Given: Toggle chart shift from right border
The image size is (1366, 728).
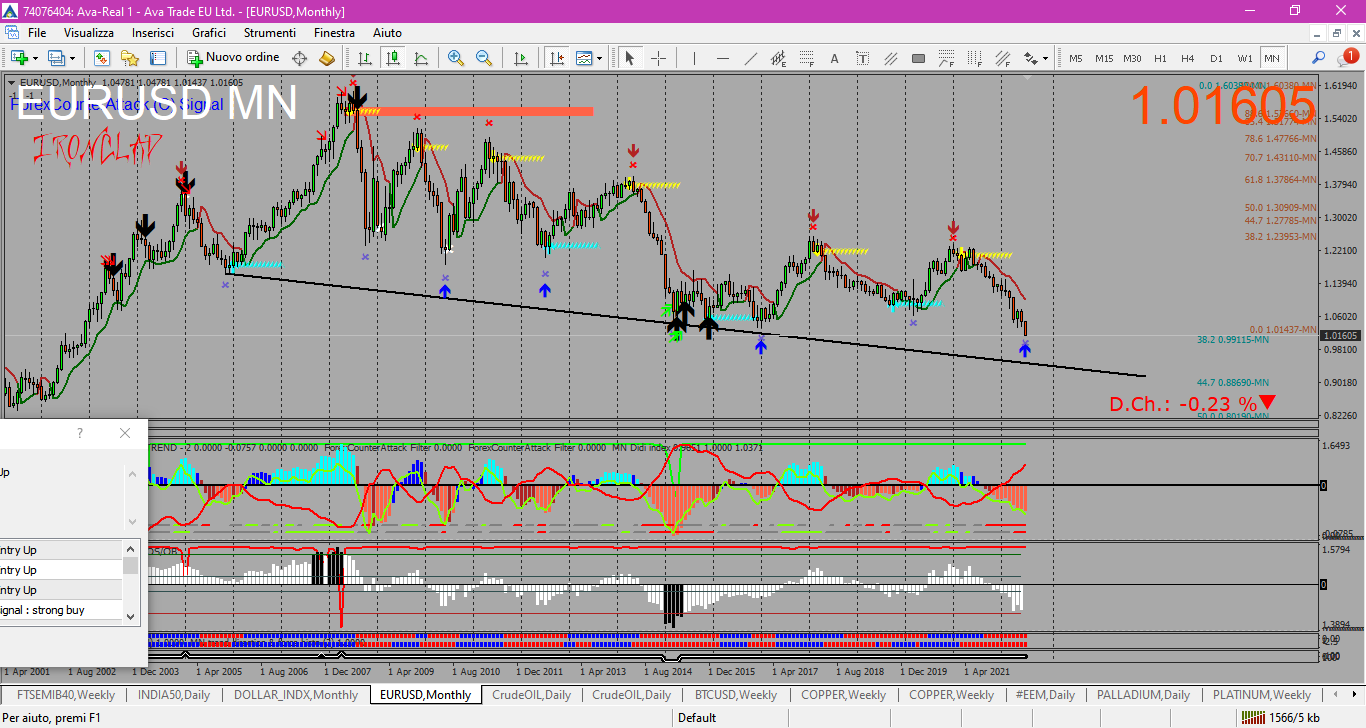Looking at the screenshot, I should [556, 58].
